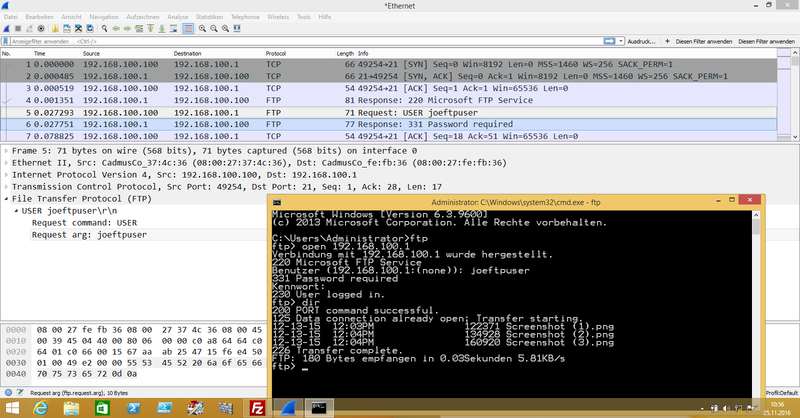Expand the Frame 5 details row
Image resolution: width=800 pixels, height=418 pixels.
5,149
